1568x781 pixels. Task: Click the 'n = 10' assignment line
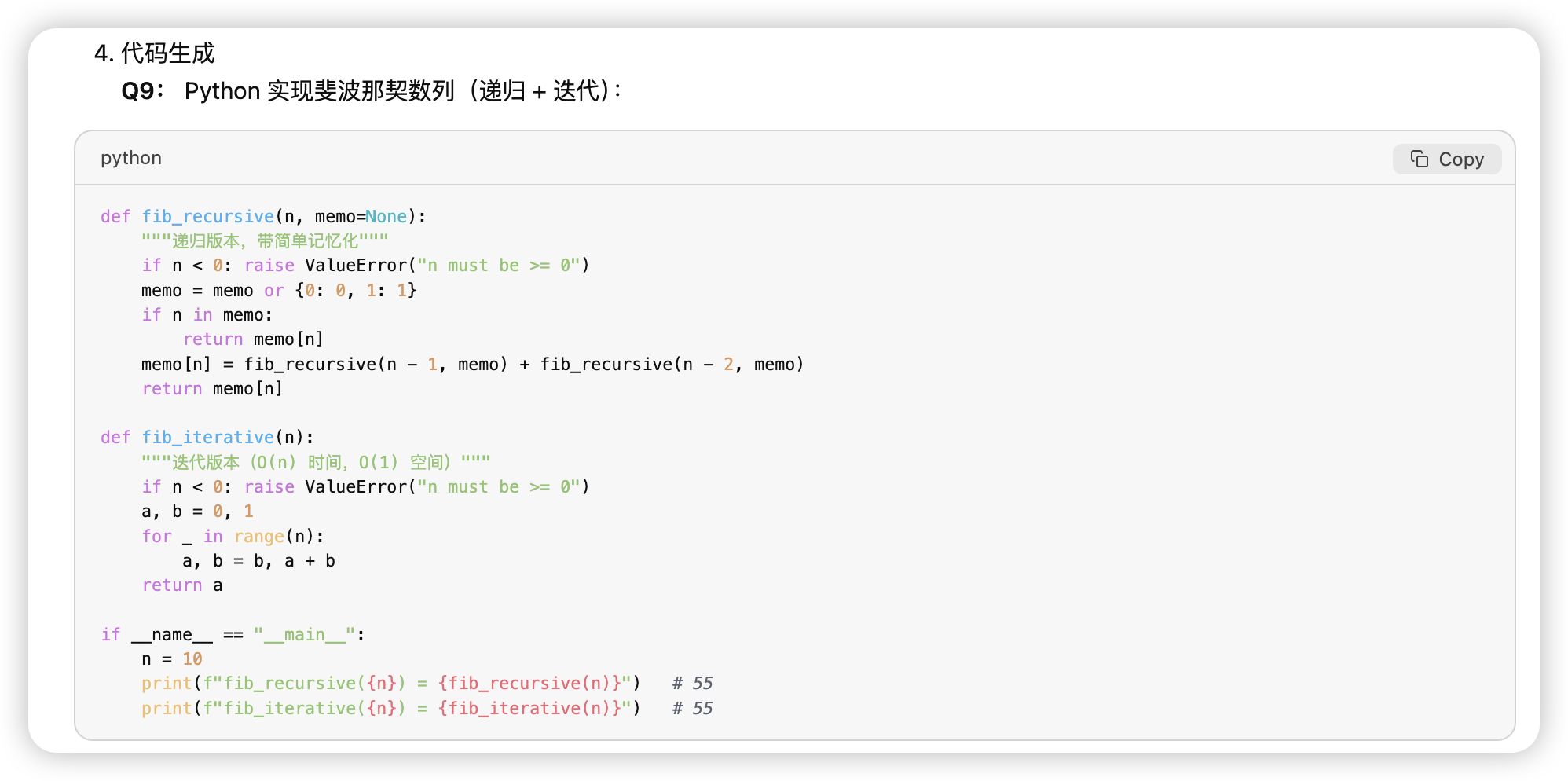tap(172, 659)
